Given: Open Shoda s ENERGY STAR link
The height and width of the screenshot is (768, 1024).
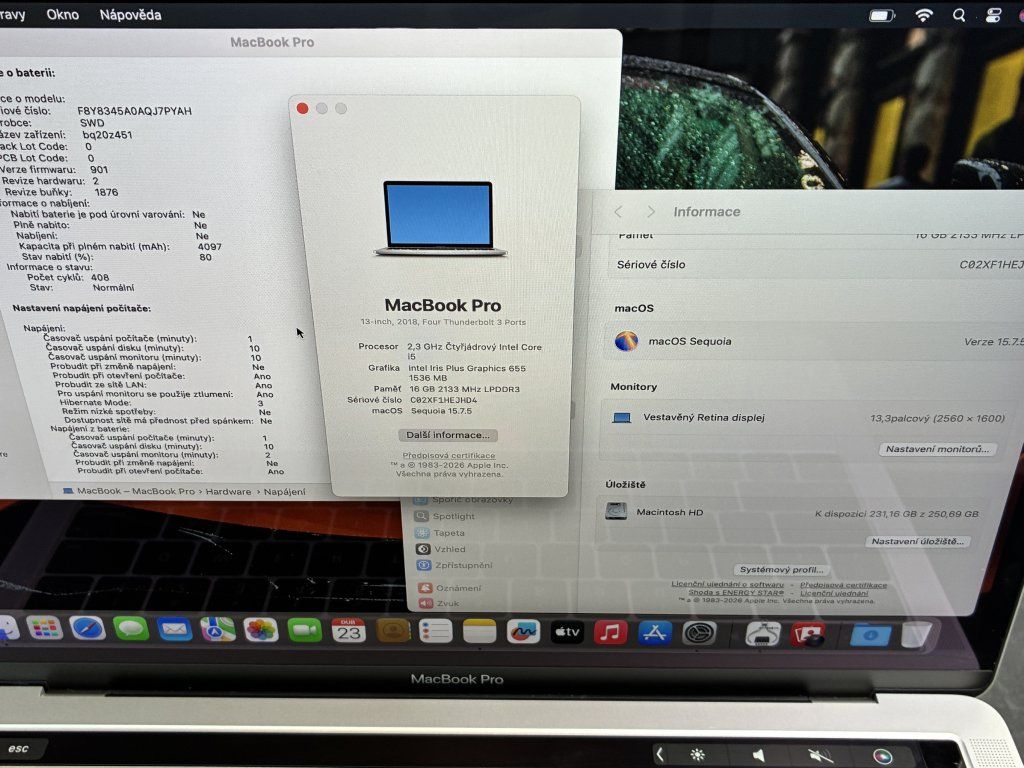Looking at the screenshot, I should pos(736,592).
